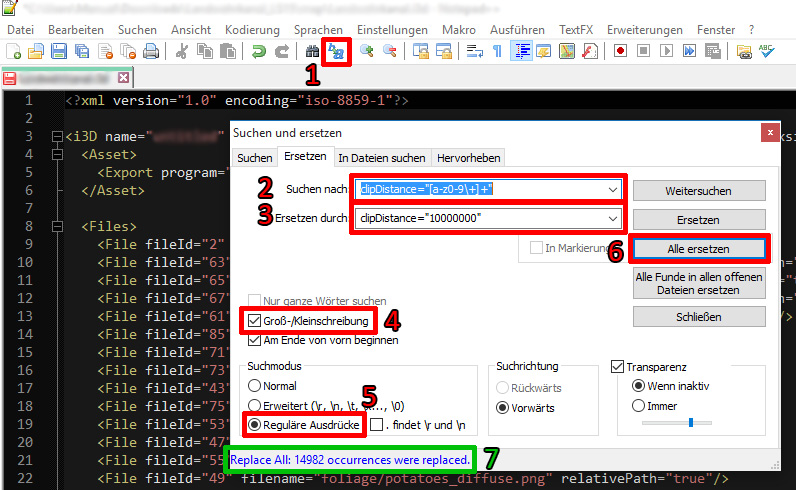Expand the Suchen nach dropdown history

(612, 189)
